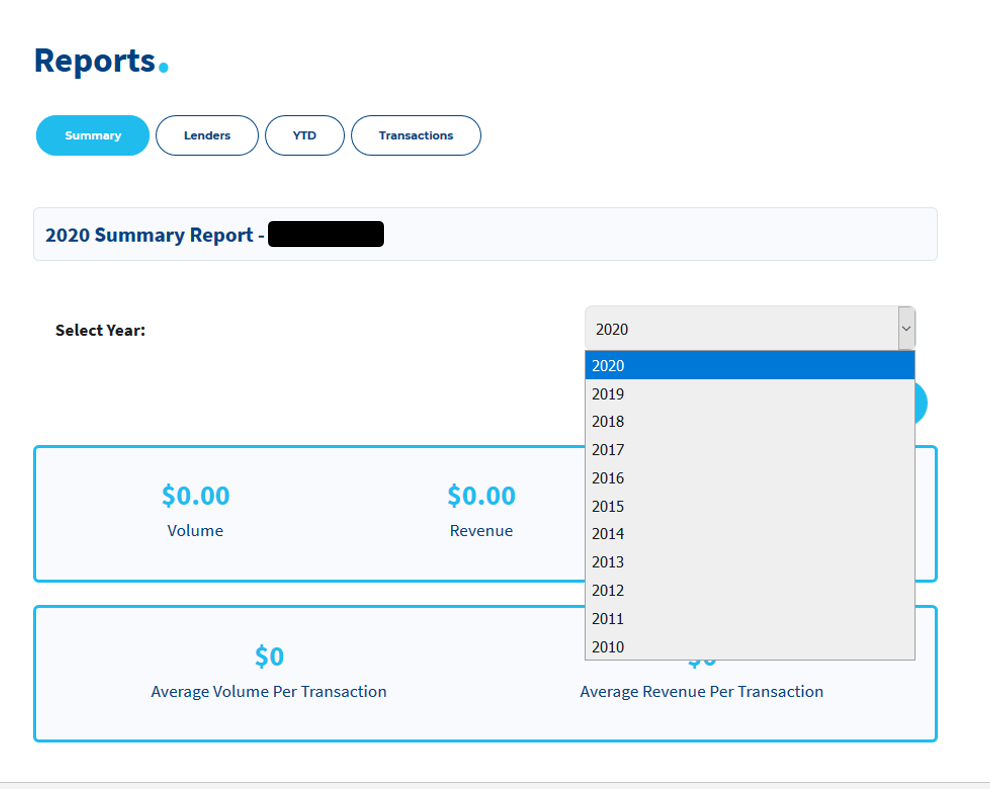Pick the 2014 year option
990x789 pixels.
tap(749, 534)
